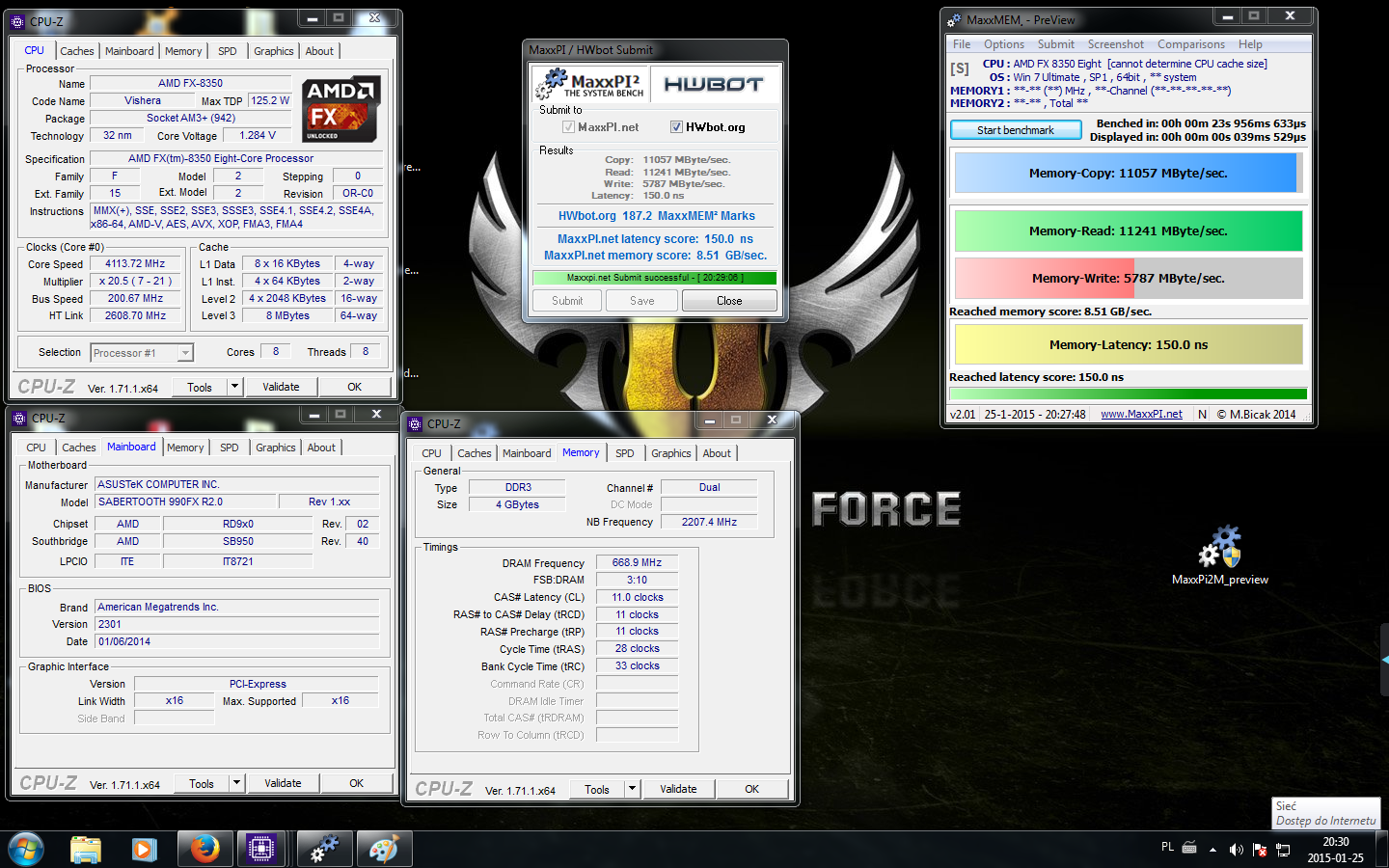The image size is (1389, 868).
Task: Click the PL language indicator
Action: point(1167,847)
